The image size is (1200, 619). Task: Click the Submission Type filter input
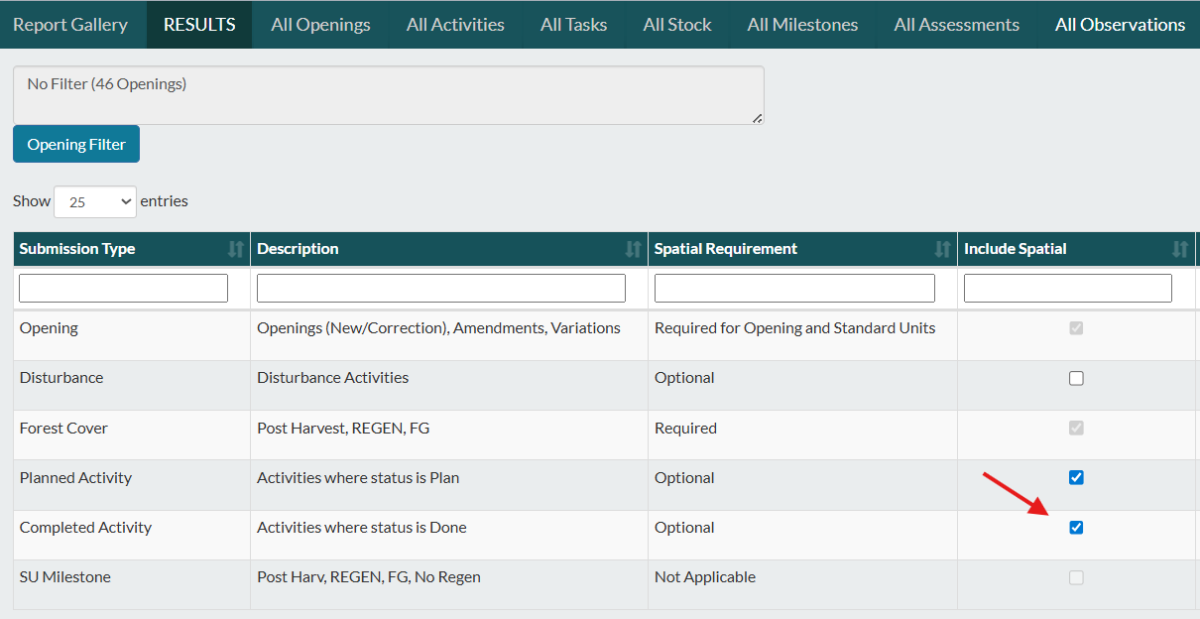pyautogui.click(x=123, y=289)
